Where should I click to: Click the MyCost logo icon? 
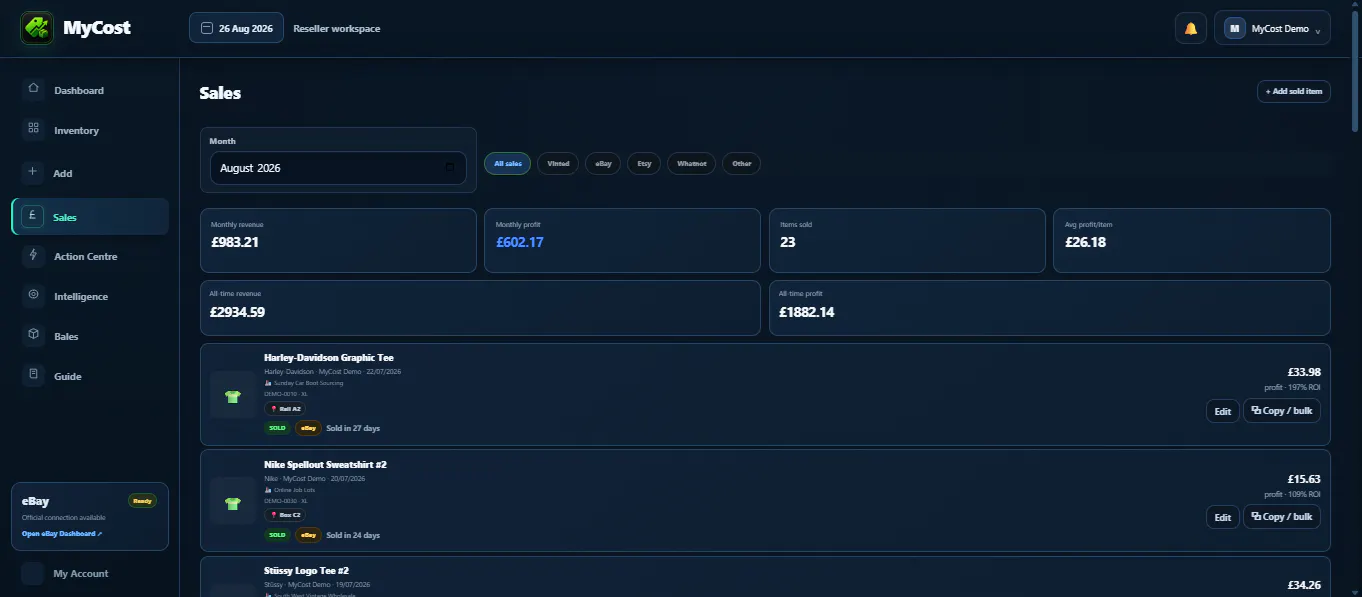tap(37, 28)
